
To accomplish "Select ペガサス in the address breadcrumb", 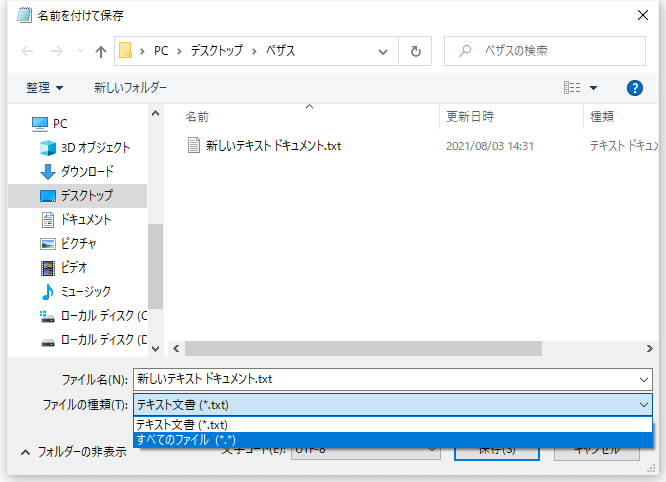I will [x=280, y=51].
